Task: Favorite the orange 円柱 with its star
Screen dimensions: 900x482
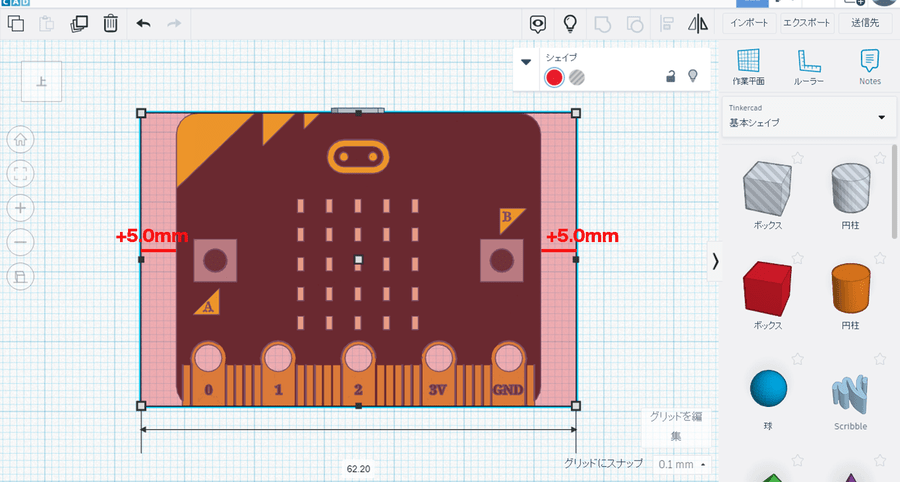Action: click(x=880, y=258)
